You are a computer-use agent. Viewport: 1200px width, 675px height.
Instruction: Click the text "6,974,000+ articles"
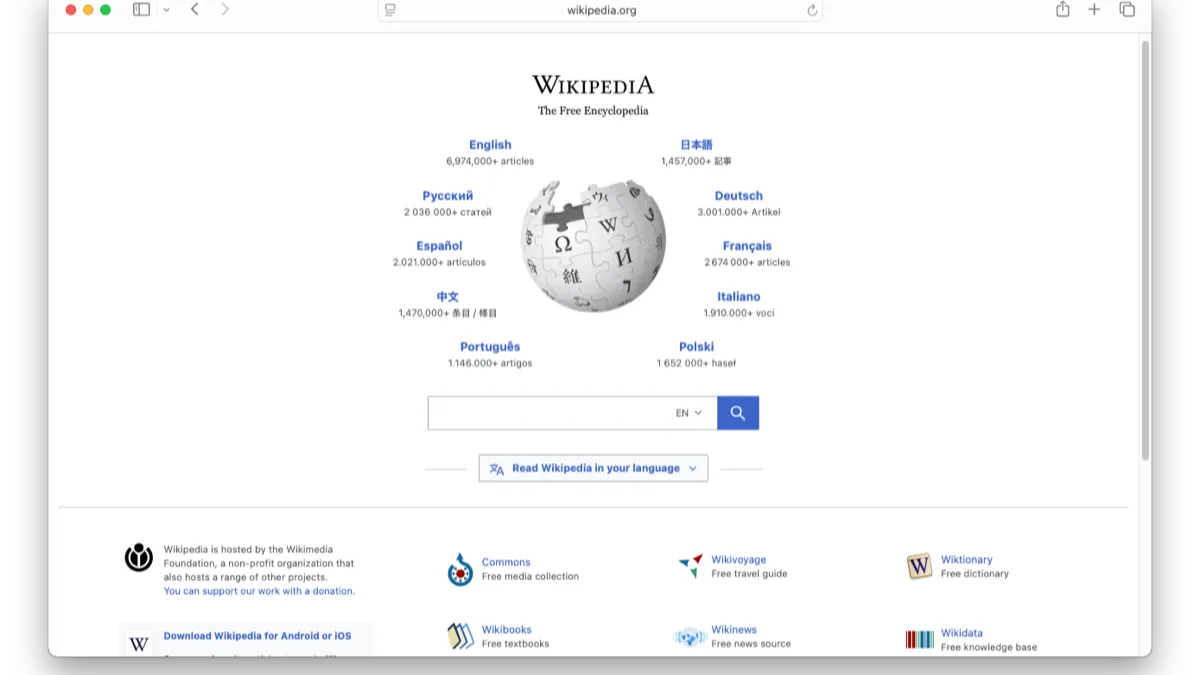click(490, 161)
